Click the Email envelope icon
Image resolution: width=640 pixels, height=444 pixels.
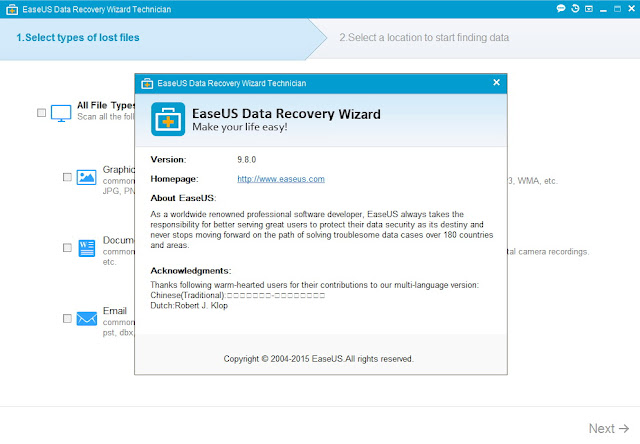pos(87,319)
